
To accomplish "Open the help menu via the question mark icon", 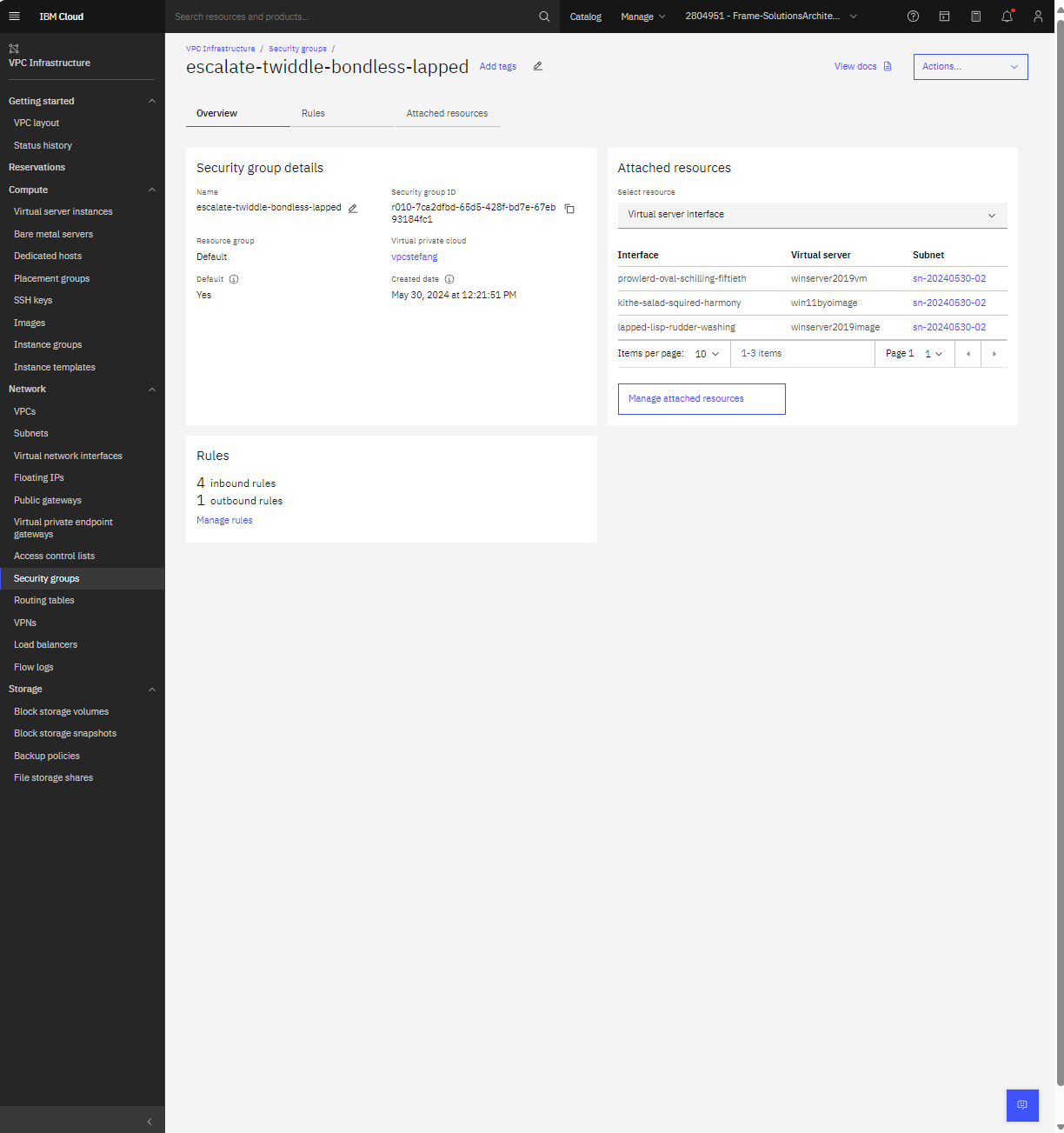I will coord(913,16).
